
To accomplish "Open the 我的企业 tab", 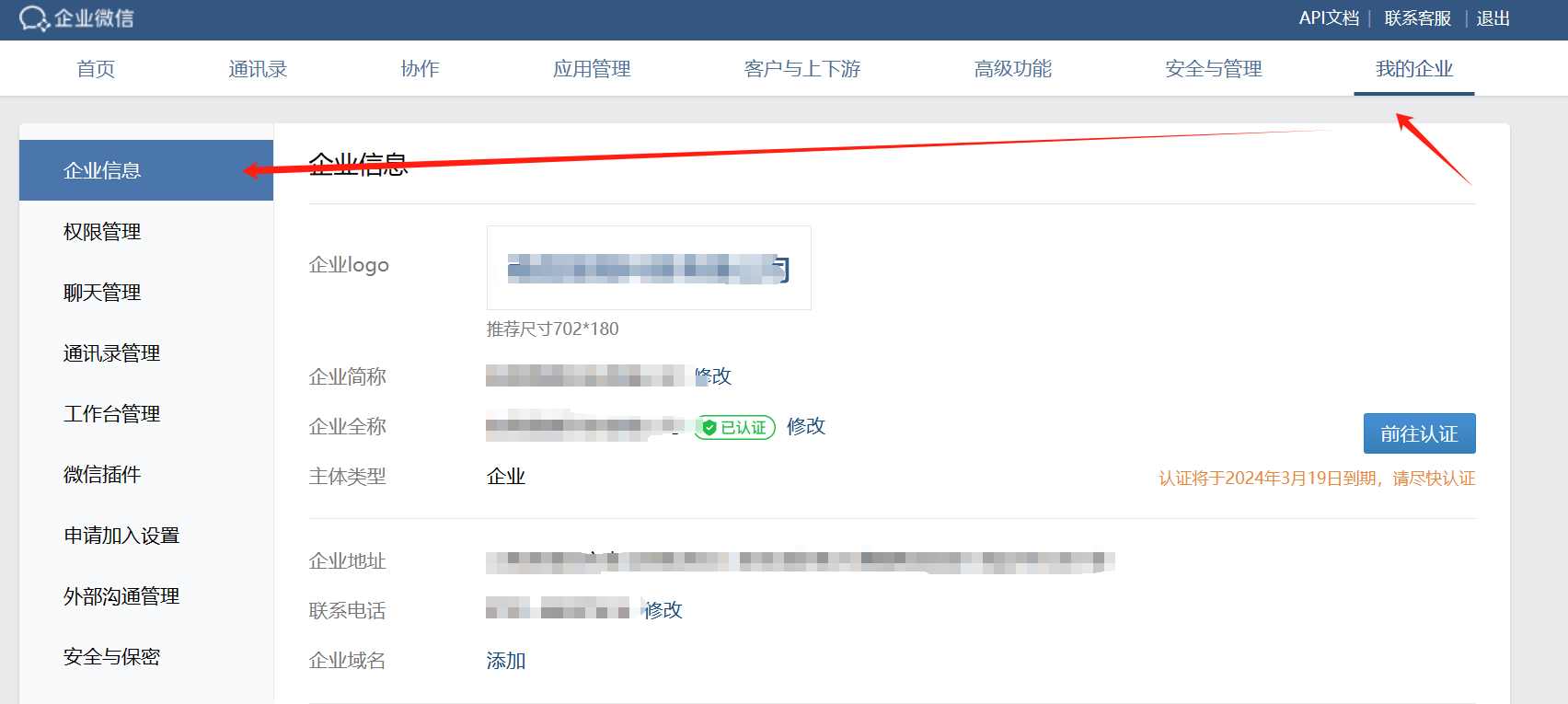I will [1413, 69].
